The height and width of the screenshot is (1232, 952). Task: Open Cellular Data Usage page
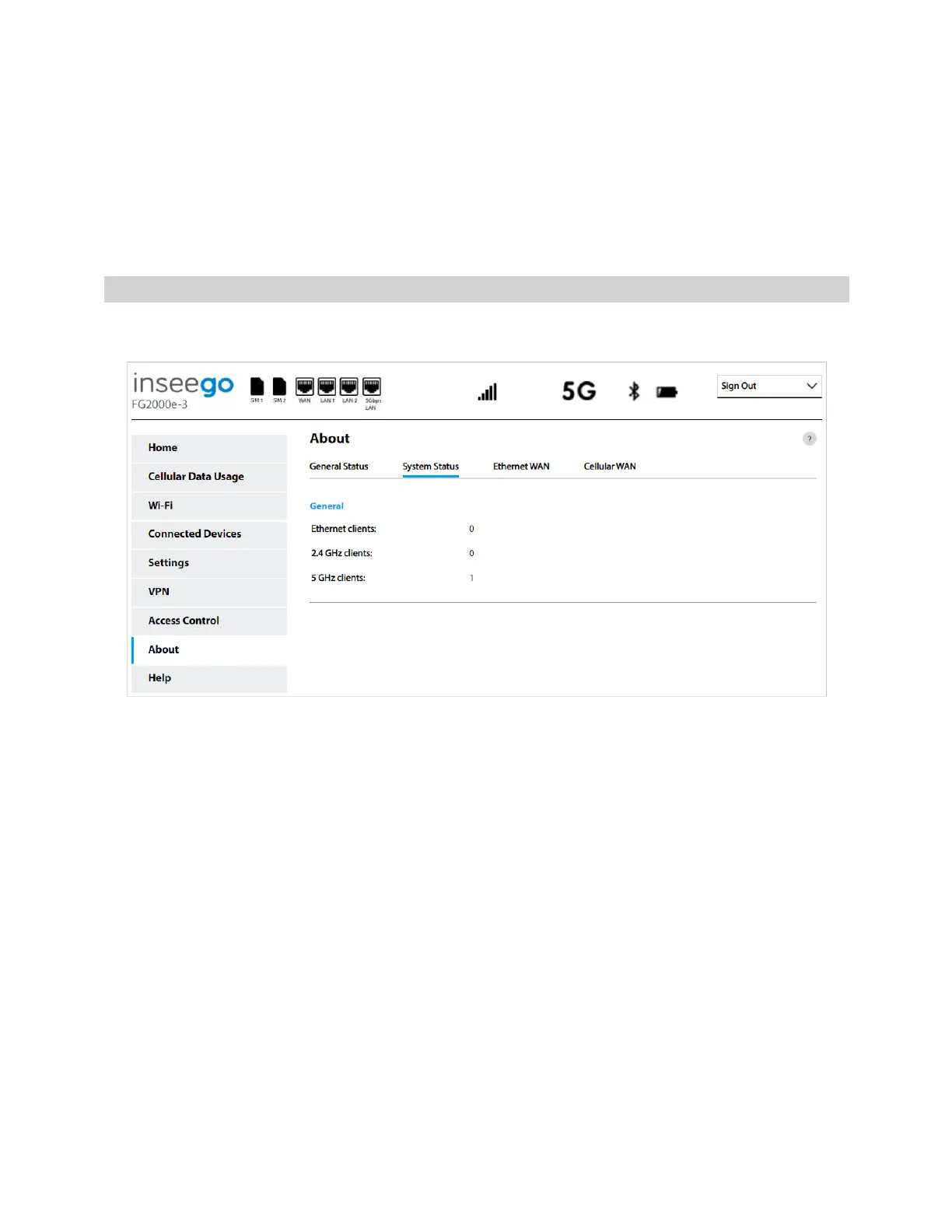tap(209, 477)
